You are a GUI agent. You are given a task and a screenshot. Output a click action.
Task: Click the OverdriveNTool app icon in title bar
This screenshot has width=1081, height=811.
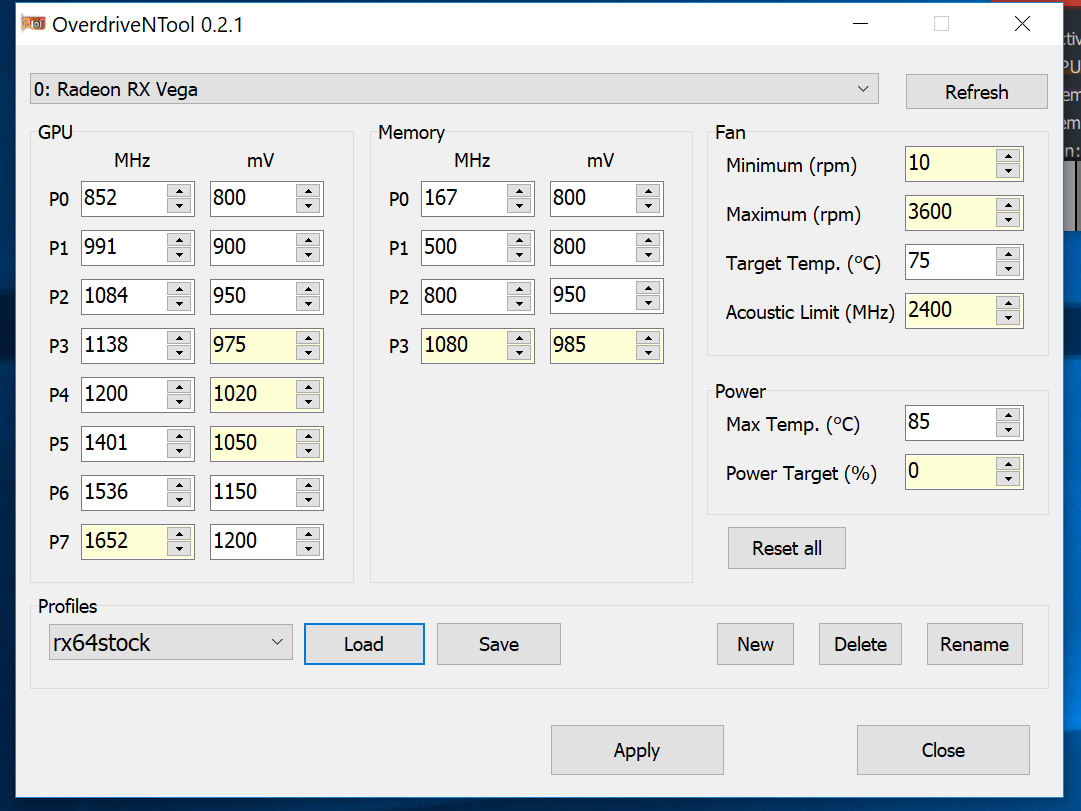33,24
